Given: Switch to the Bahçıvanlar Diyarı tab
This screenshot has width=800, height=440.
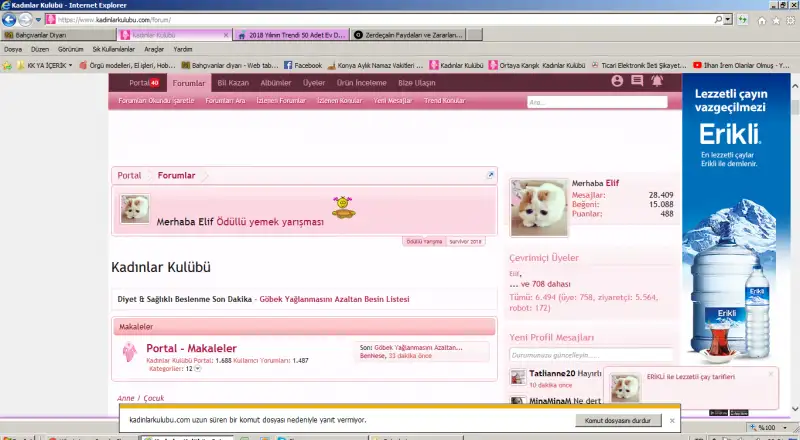Looking at the screenshot, I should point(58,35).
